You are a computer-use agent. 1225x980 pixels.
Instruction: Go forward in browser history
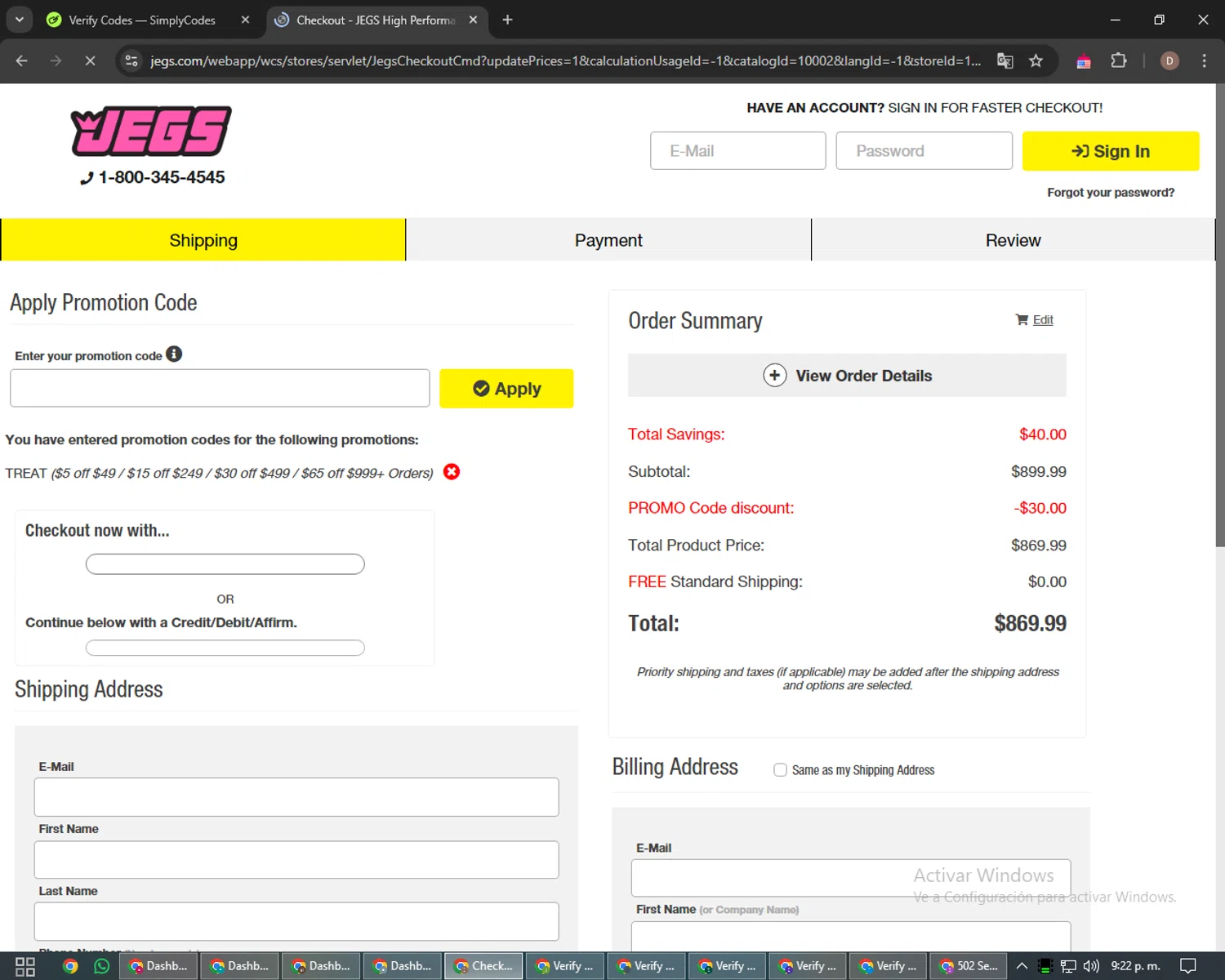[56, 60]
